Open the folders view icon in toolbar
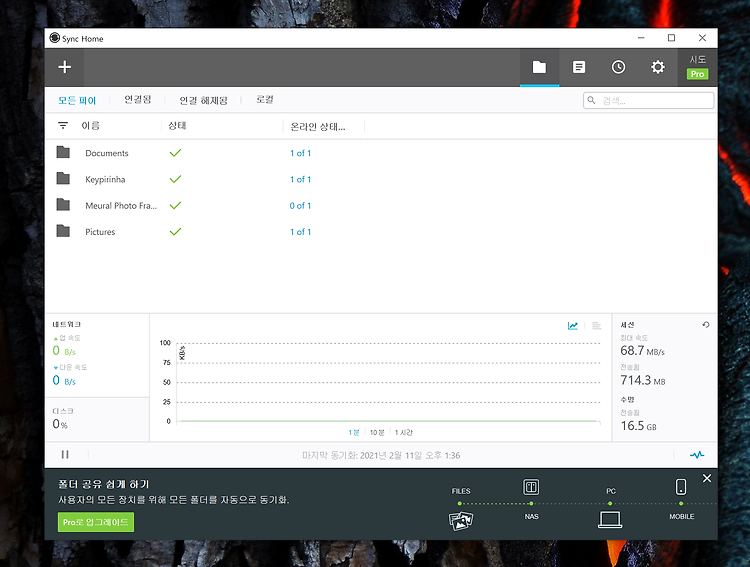Screen dimensions: 750x567 (x=539, y=67)
